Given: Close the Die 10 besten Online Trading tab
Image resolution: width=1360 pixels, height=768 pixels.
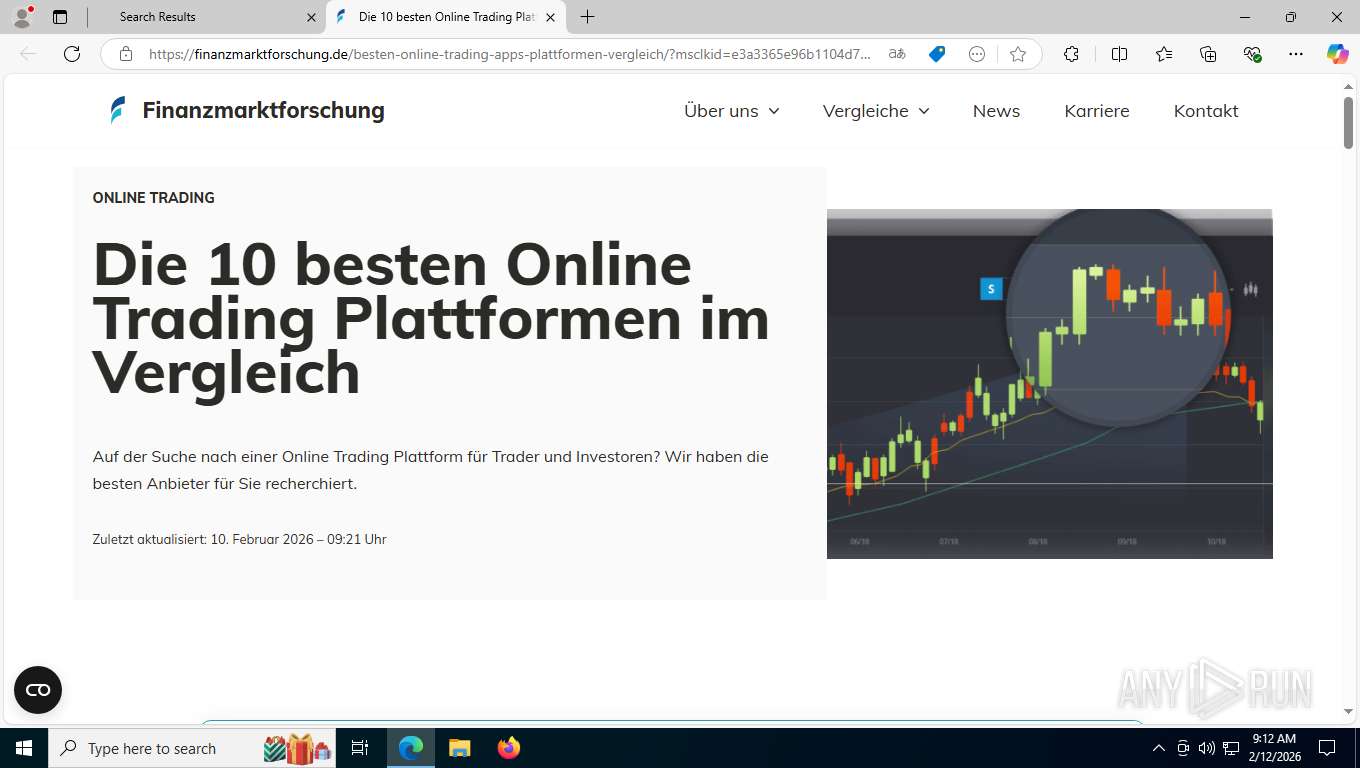Looking at the screenshot, I should coord(550,17).
